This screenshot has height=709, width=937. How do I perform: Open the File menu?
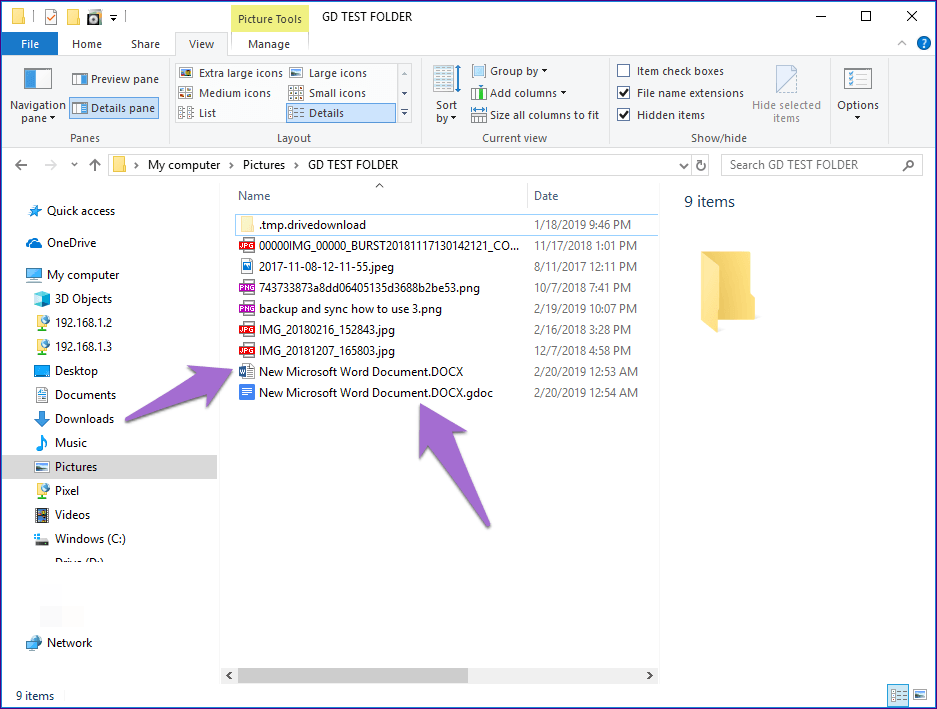(29, 44)
